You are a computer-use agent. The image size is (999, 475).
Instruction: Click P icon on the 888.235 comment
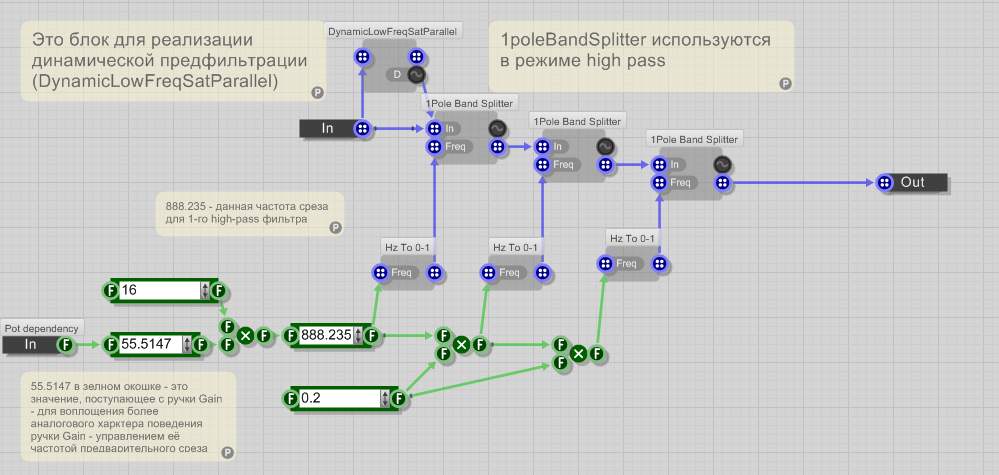coord(336,227)
